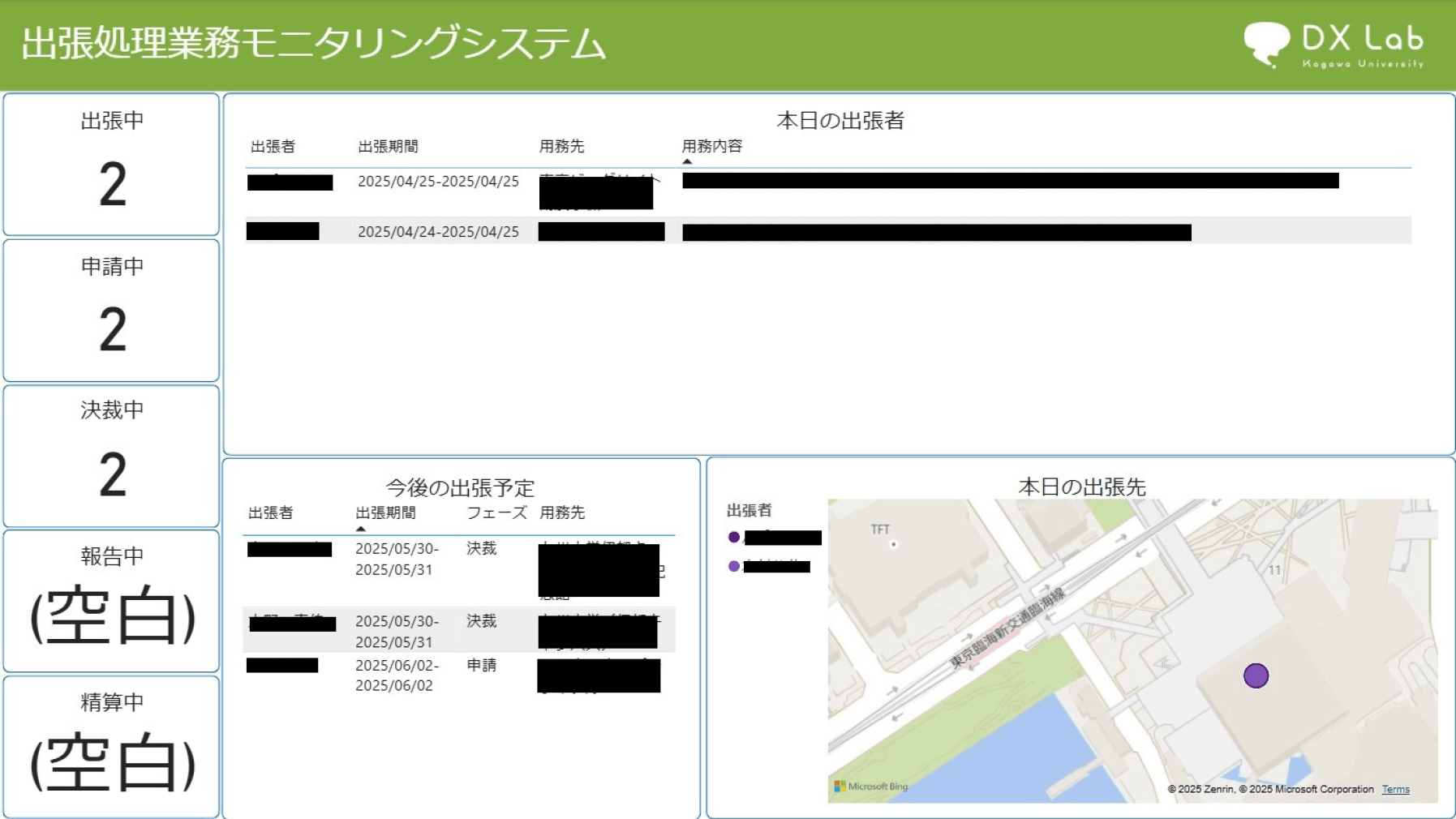Click the sort arrow under 用務内容 header
The width and height of the screenshot is (1456, 819).
(x=687, y=161)
